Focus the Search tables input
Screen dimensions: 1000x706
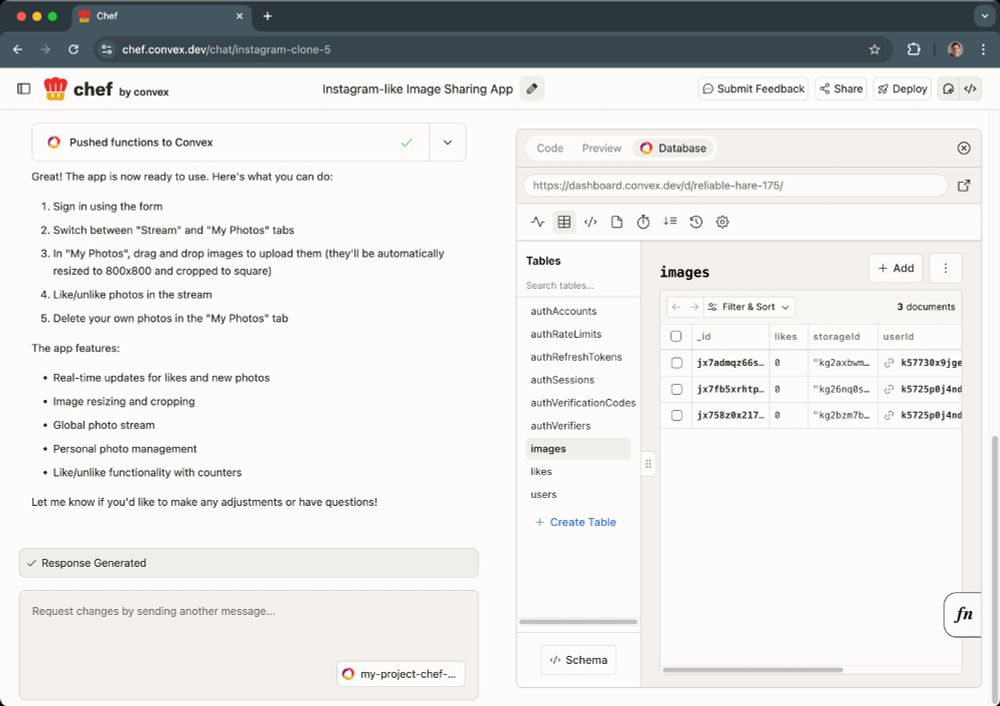[577, 286]
